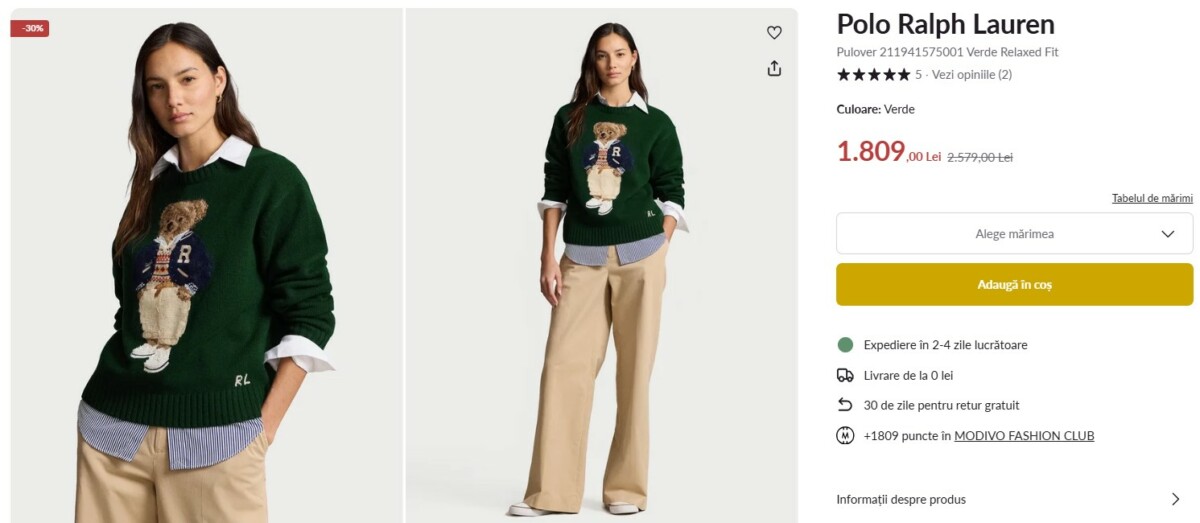Click the size dropdown chevron arrow
This screenshot has width=1200, height=523.
point(1167,234)
